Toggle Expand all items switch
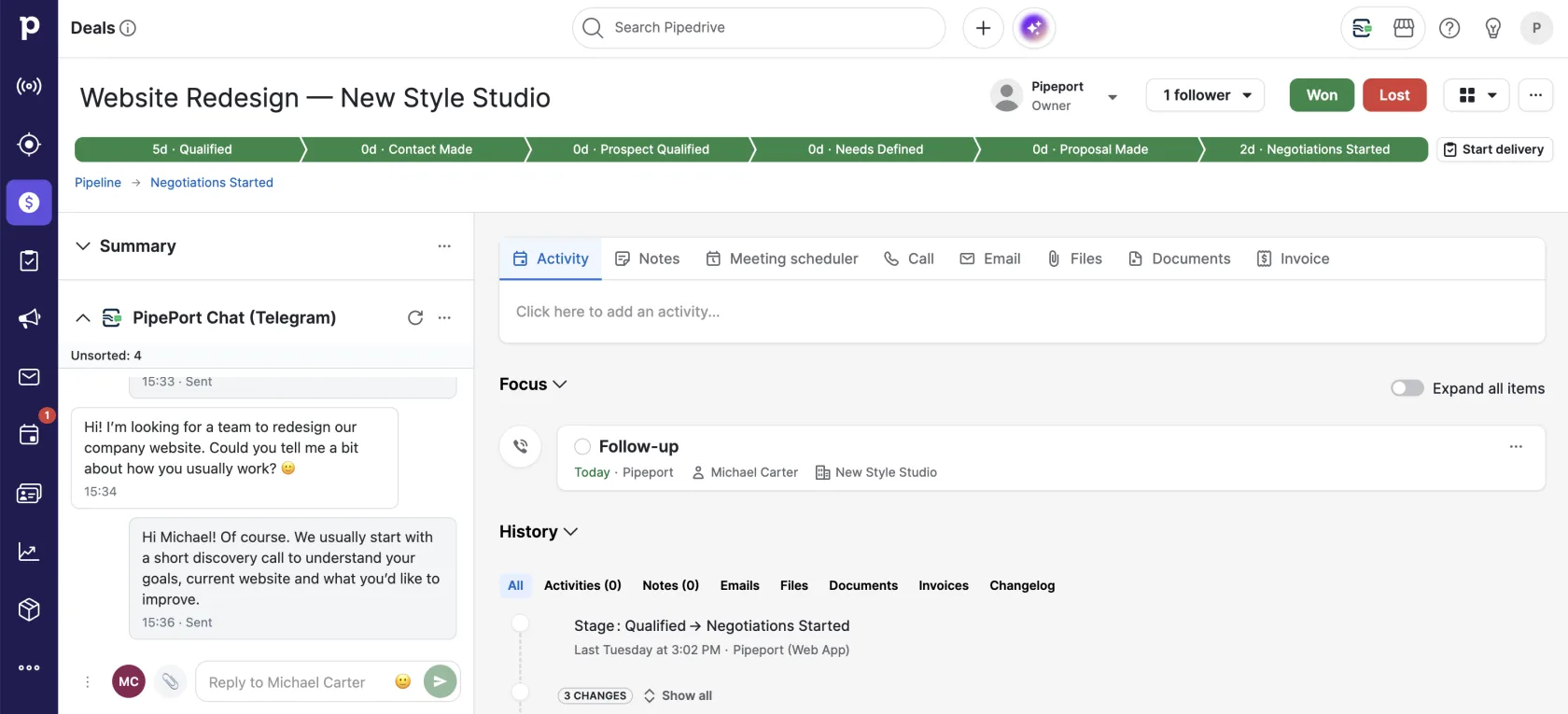 click(x=1407, y=388)
